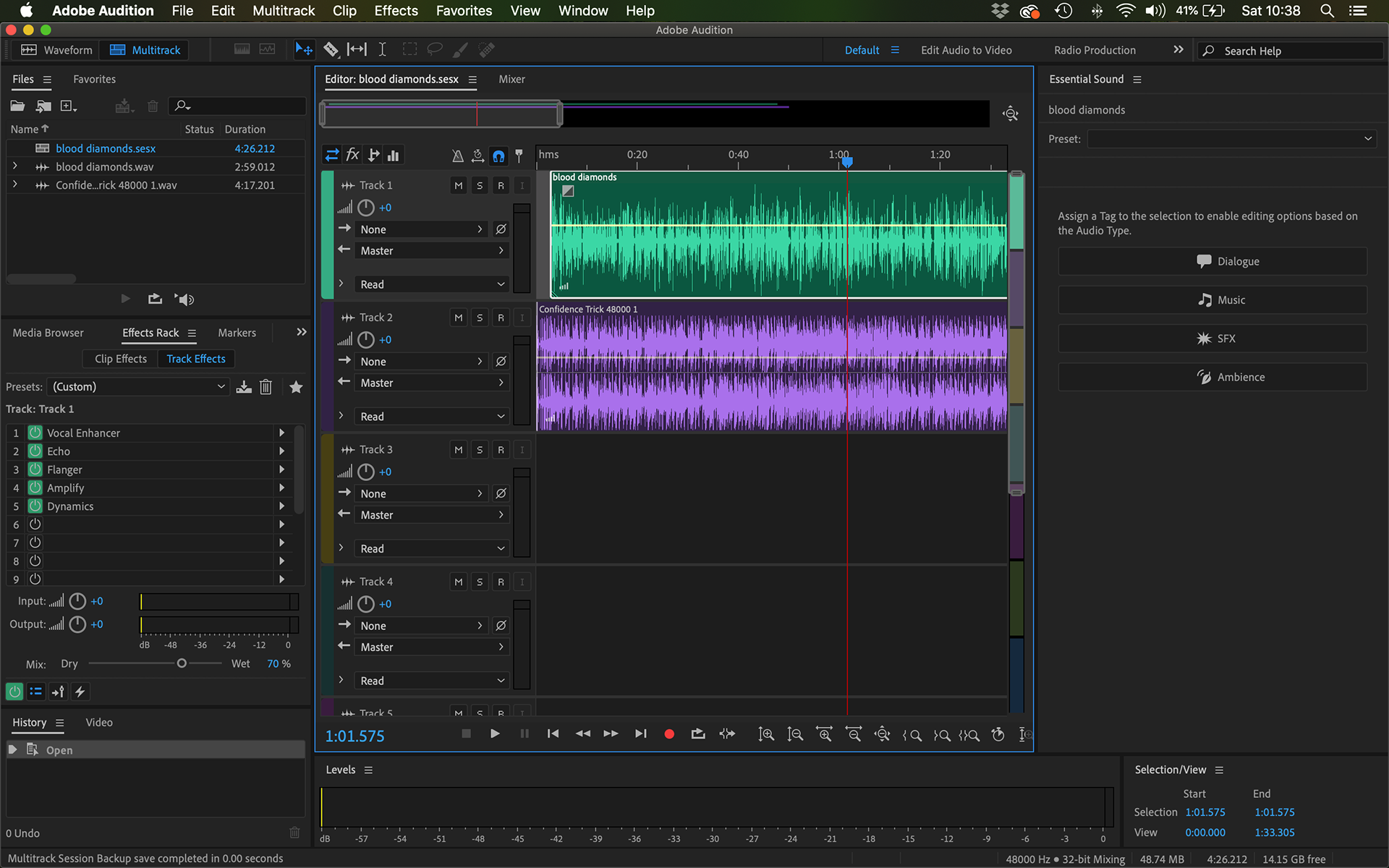Select Edit Audio to Video workspace
1389x868 pixels.
click(x=966, y=50)
